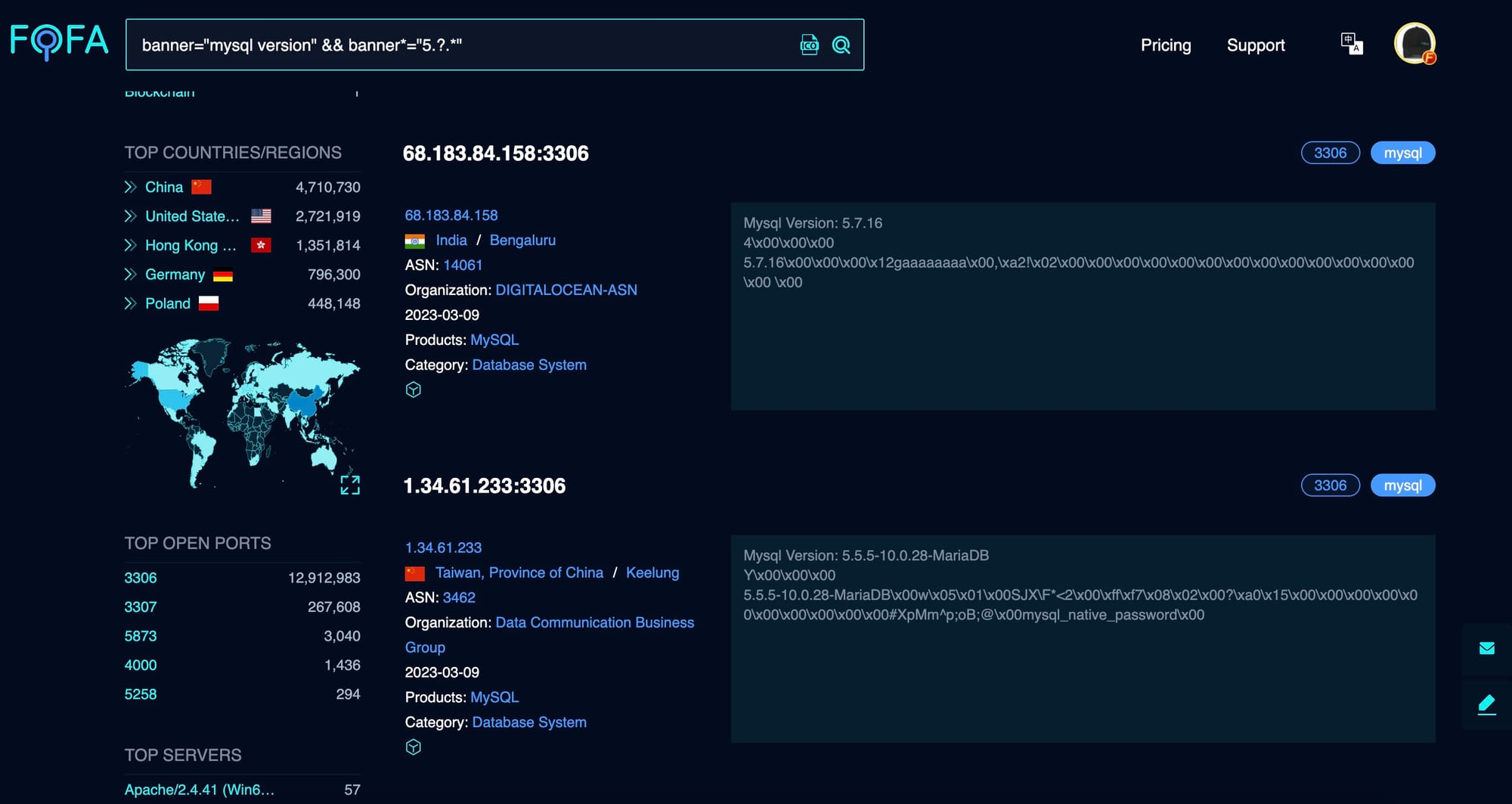Image resolution: width=1512 pixels, height=804 pixels.
Task: Expand the world map to fullscreen
Action: pos(350,485)
